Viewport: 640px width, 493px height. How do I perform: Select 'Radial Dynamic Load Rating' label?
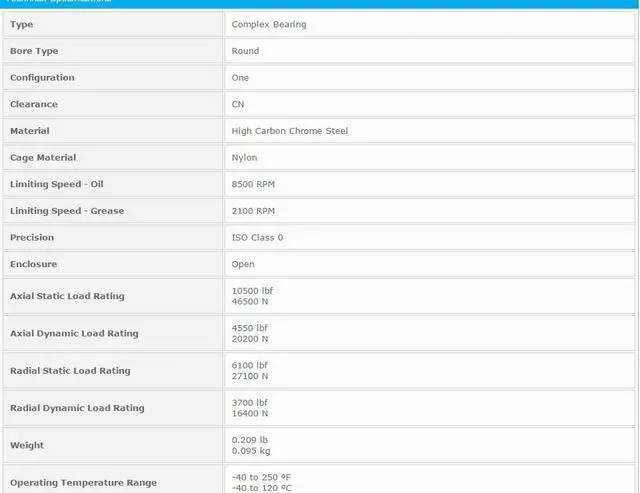point(77,408)
